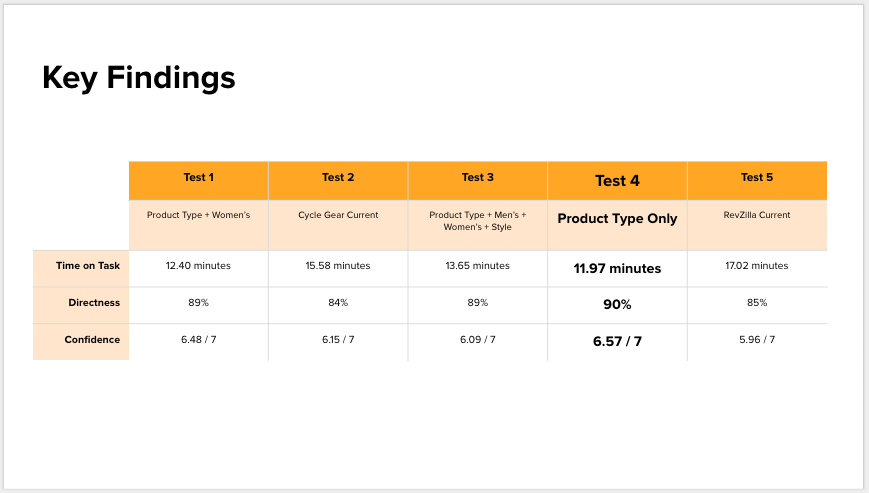The image size is (869, 493).
Task: Click the Directness row label
Action: point(93,302)
